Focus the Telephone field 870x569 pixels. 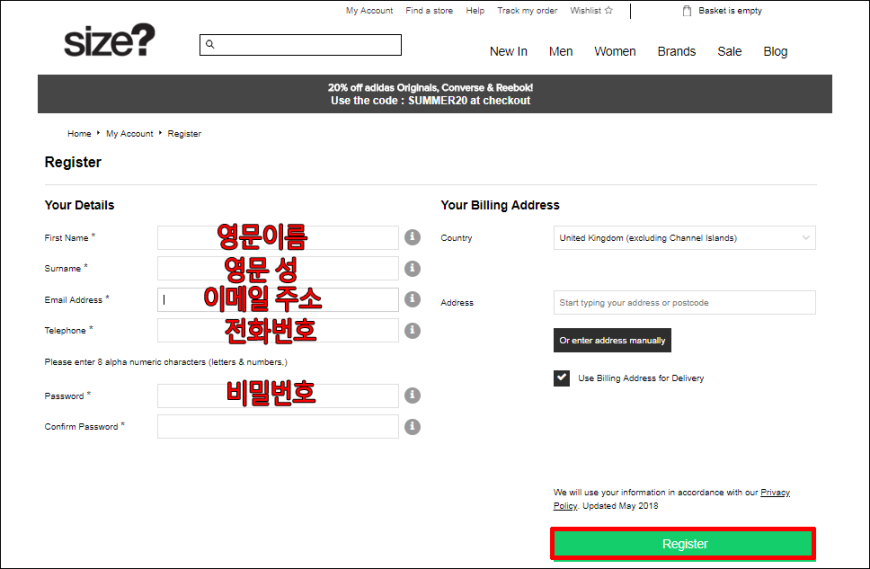click(x=277, y=331)
